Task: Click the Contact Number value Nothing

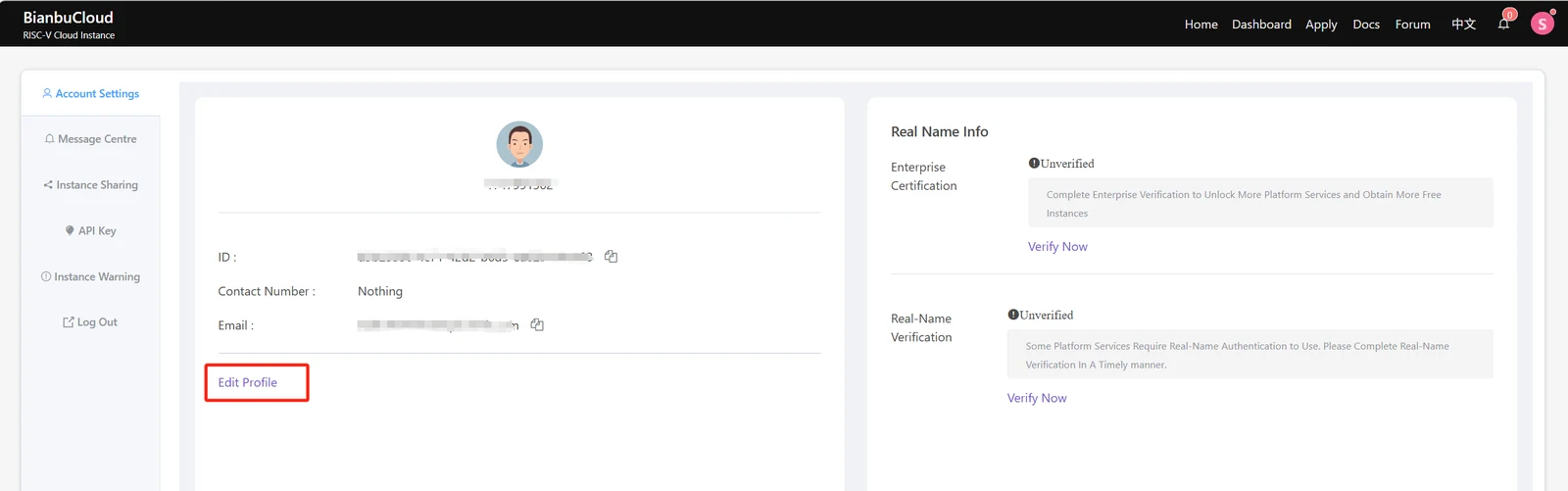Action: 380,291
